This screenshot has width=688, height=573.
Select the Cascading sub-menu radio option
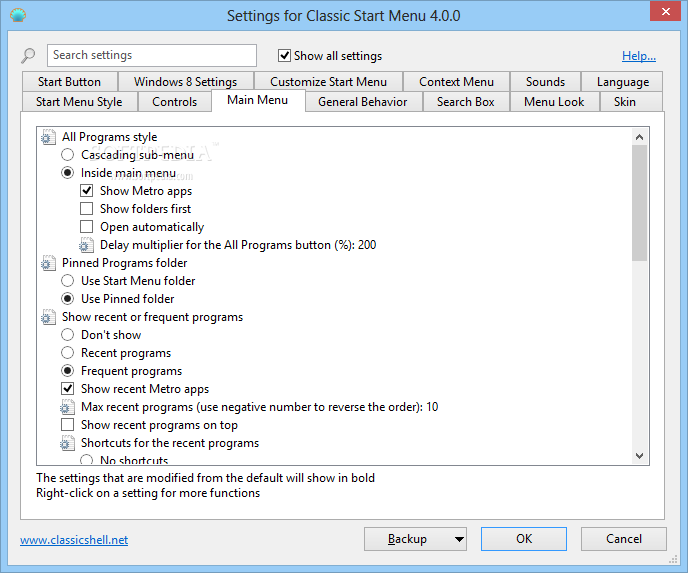(x=67, y=155)
